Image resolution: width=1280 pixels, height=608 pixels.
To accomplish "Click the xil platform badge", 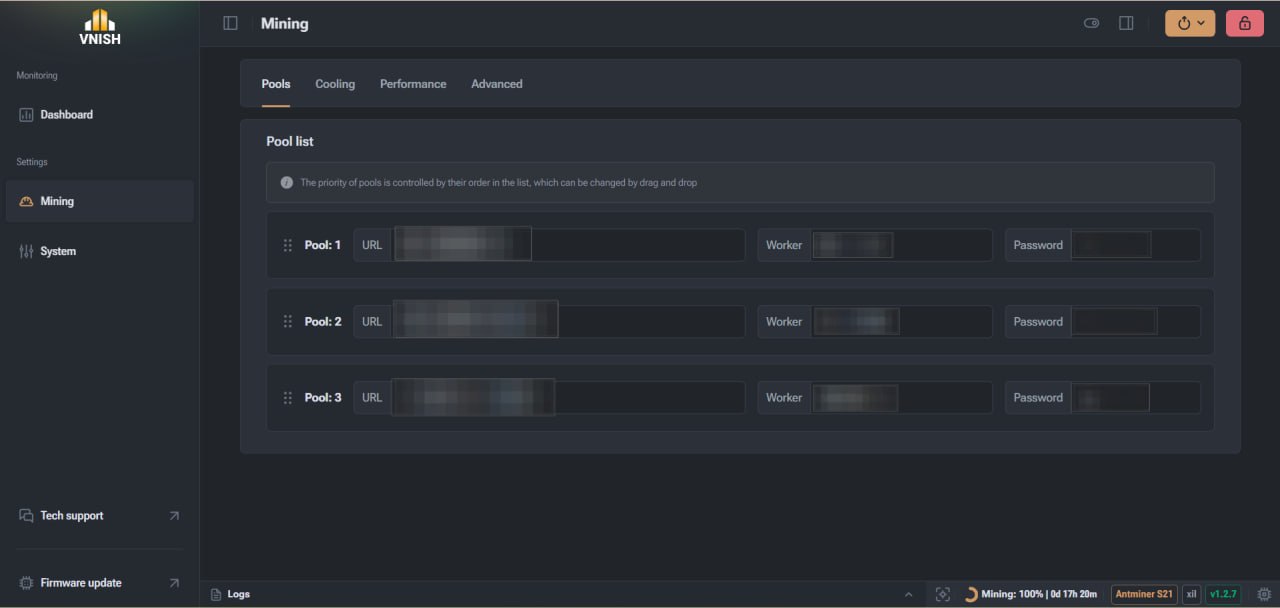I will (x=1191, y=594).
